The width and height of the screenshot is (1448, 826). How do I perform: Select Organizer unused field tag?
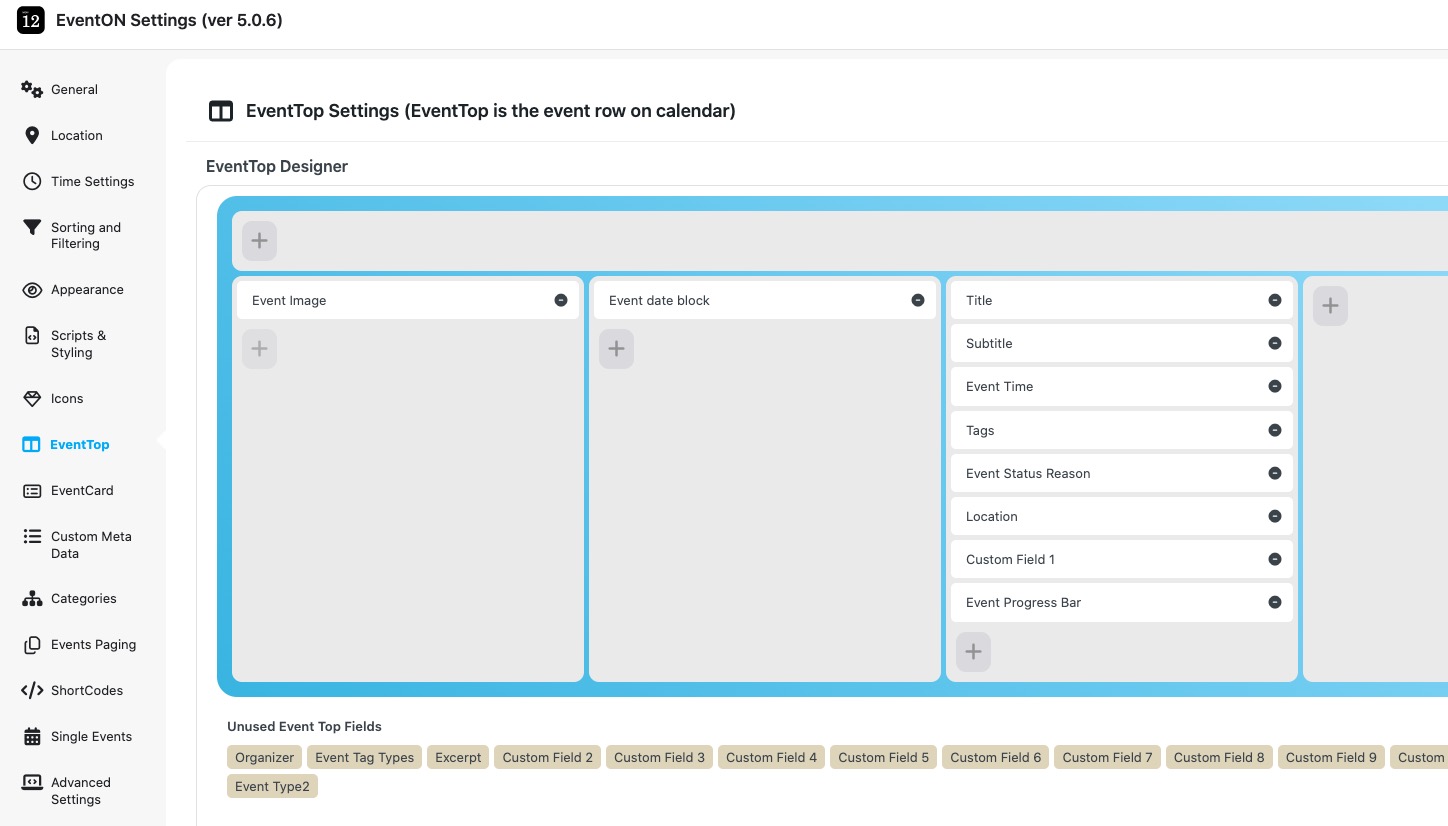[265, 757]
